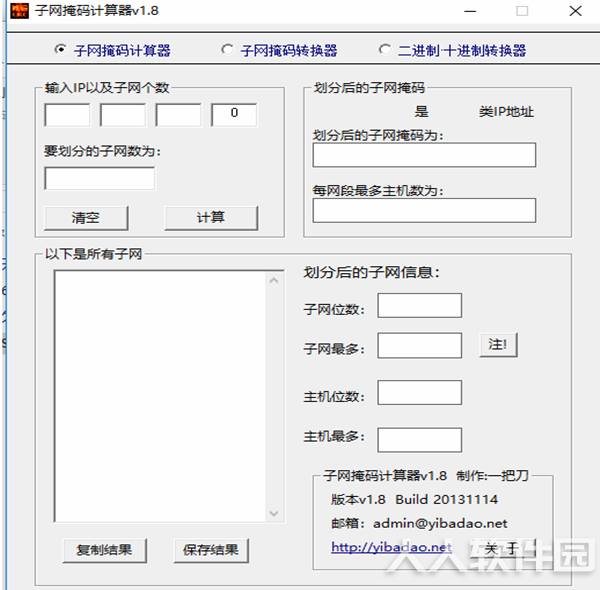Click the 复制结果 button

pyautogui.click(x=104, y=551)
